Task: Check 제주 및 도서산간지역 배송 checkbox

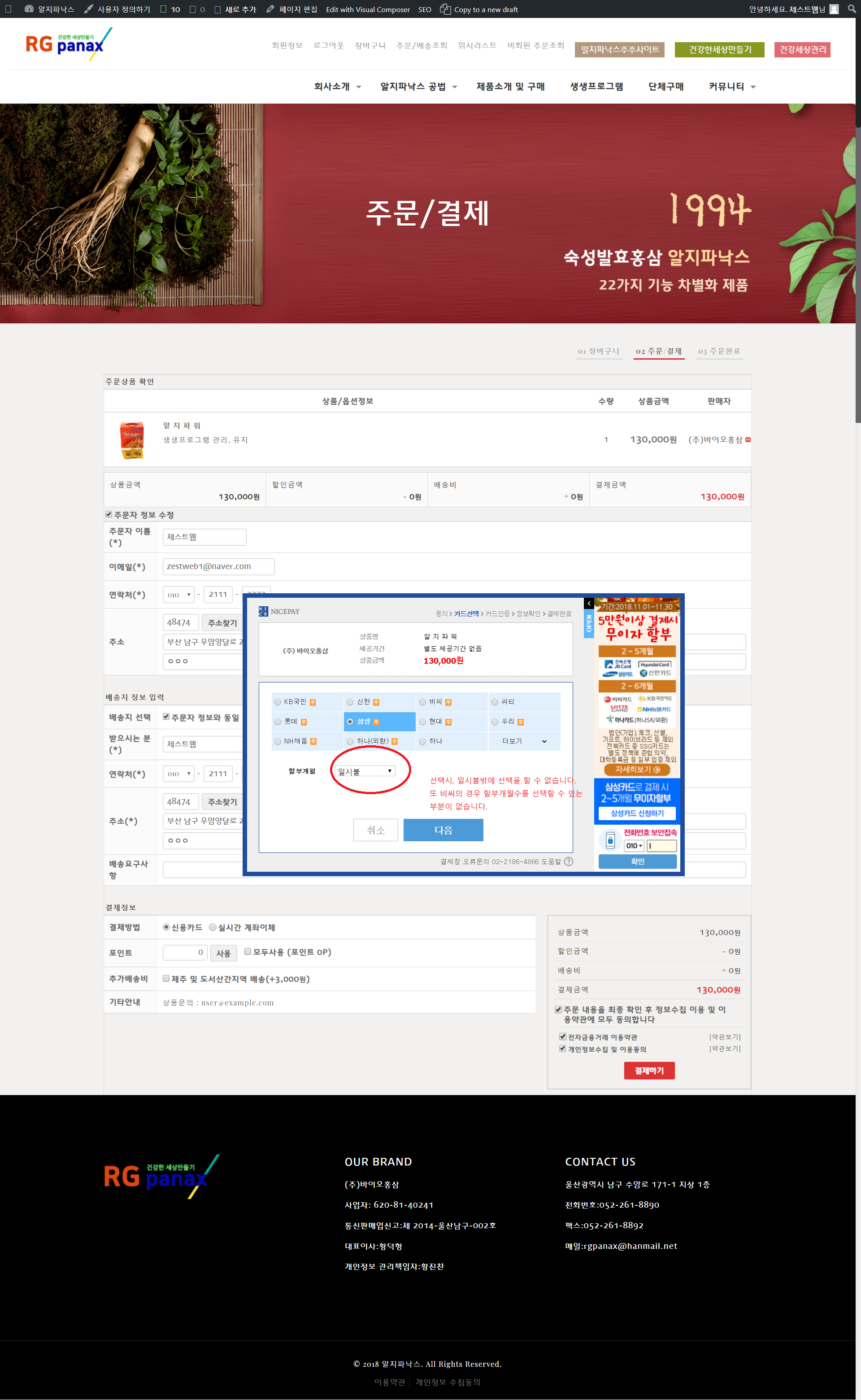Action: click(166, 978)
